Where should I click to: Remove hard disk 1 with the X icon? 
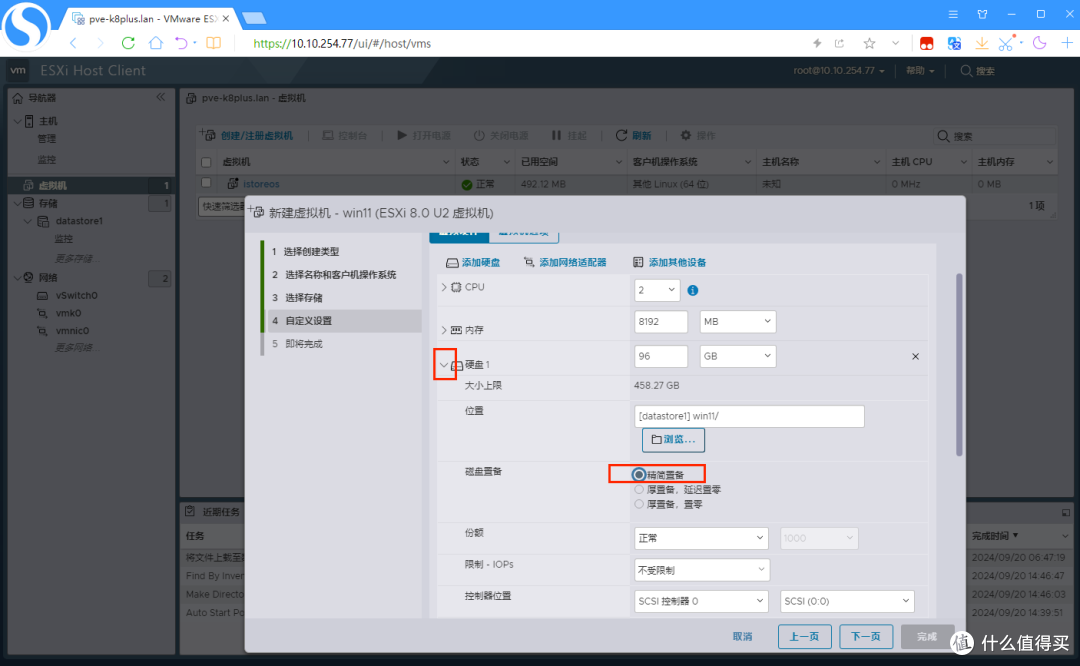[x=915, y=356]
